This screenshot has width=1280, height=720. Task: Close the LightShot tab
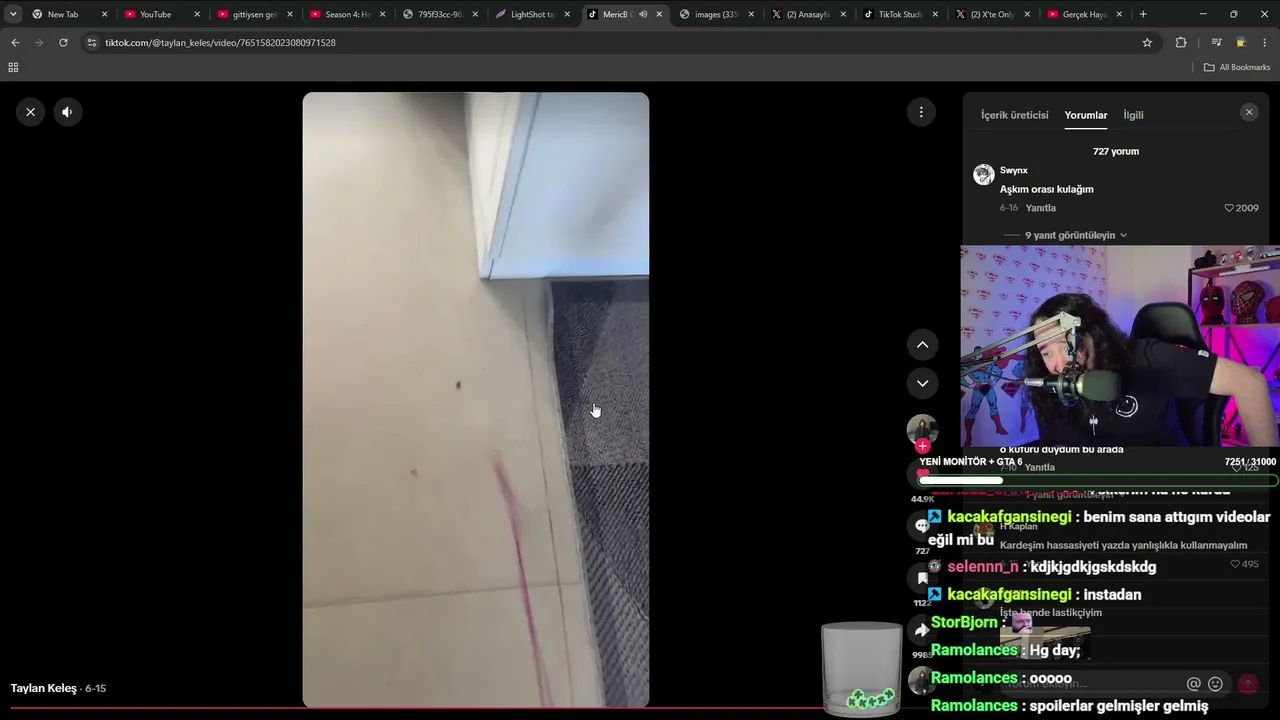pyautogui.click(x=566, y=14)
